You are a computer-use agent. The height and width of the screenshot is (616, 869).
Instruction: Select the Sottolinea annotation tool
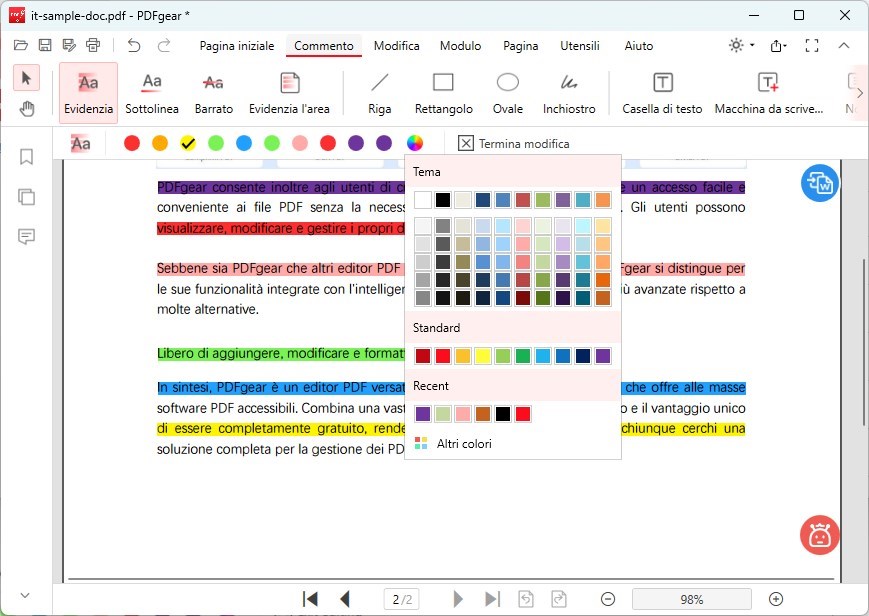point(151,92)
